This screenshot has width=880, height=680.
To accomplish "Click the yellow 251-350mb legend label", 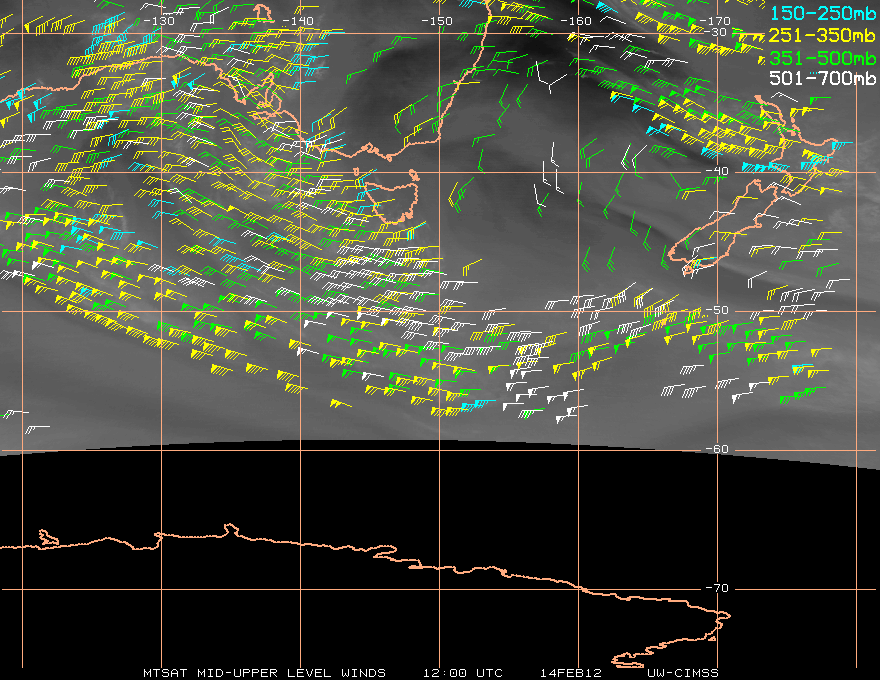I will (822, 35).
